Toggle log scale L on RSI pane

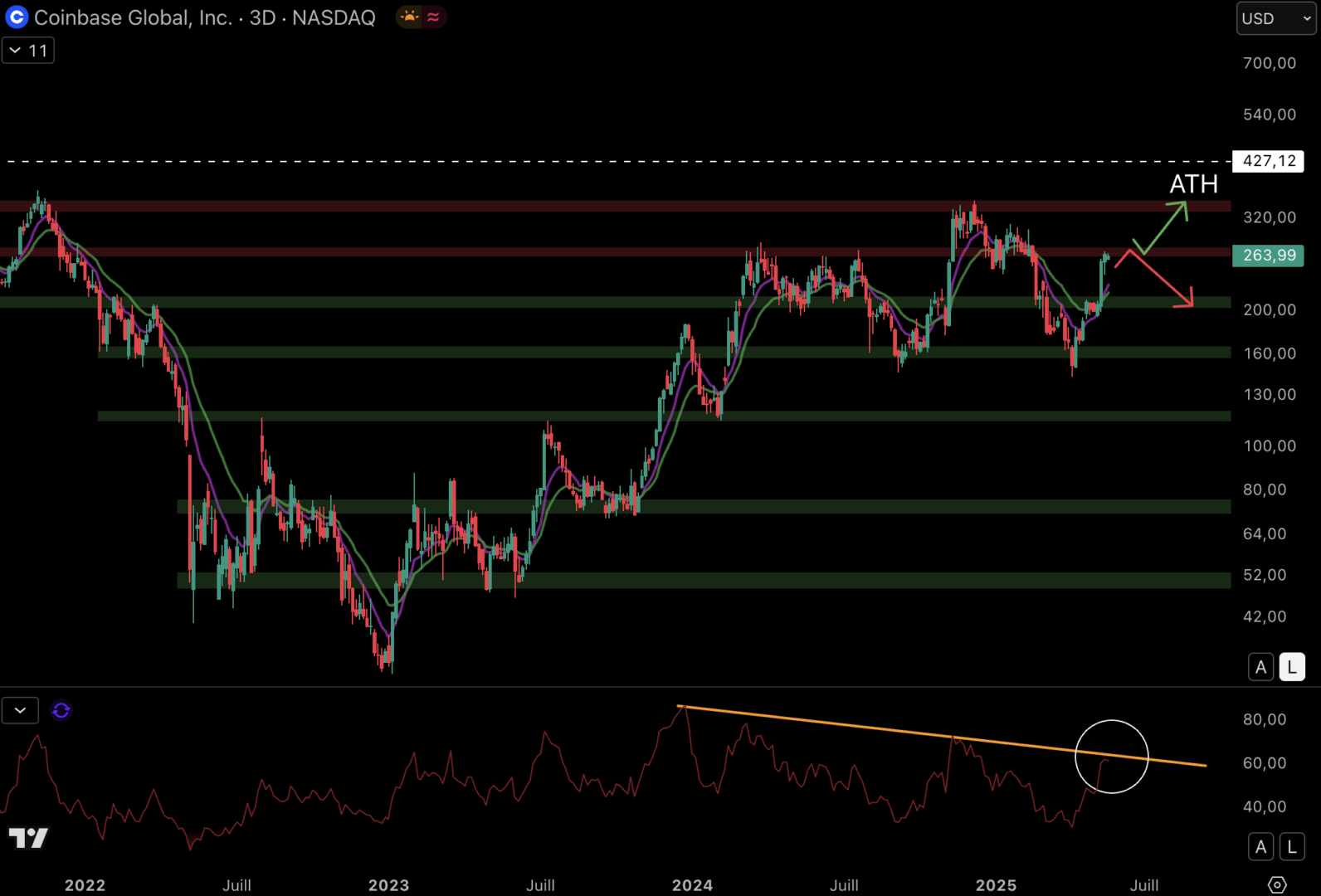pos(1292,847)
